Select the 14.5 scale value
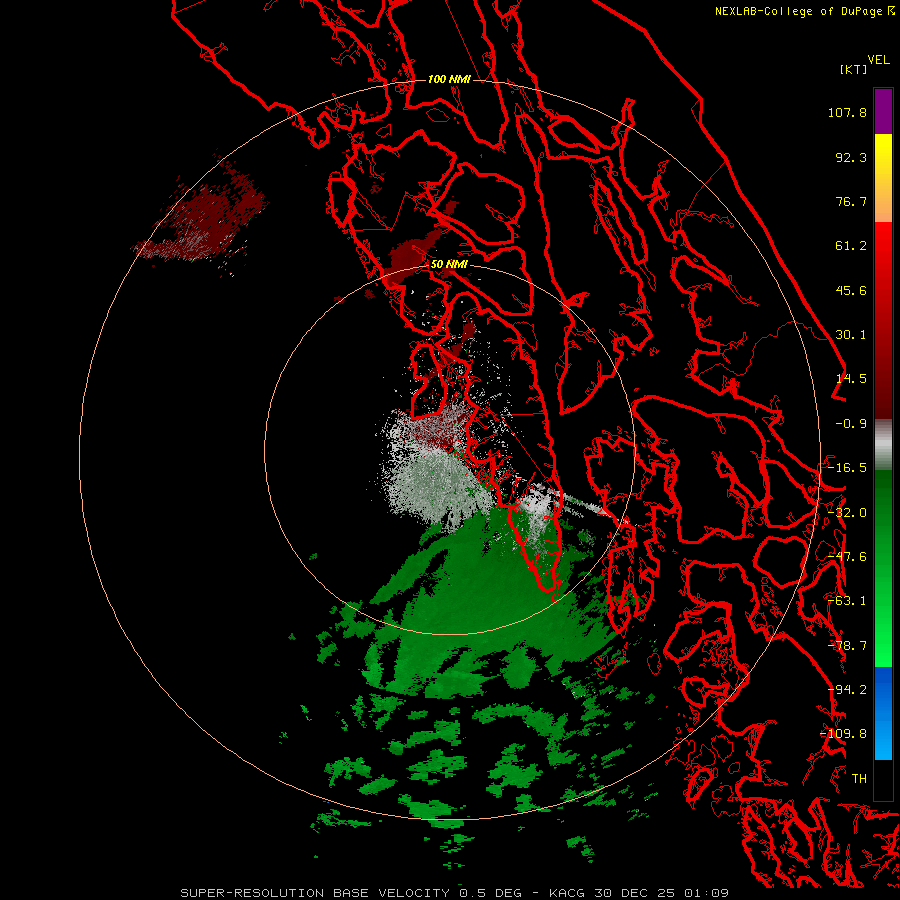900x900 pixels. click(851, 379)
